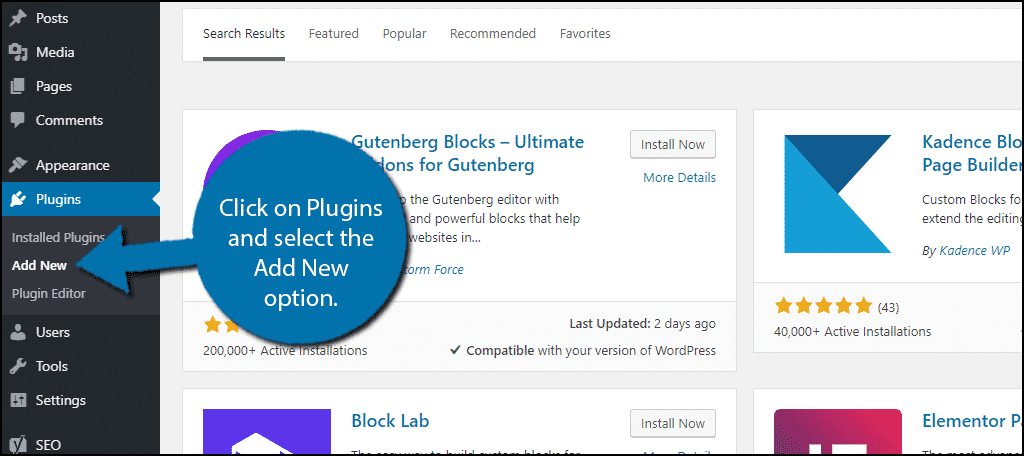This screenshot has height=456, width=1024.
Task: Click the Tools wrench icon
Action: click(18, 366)
